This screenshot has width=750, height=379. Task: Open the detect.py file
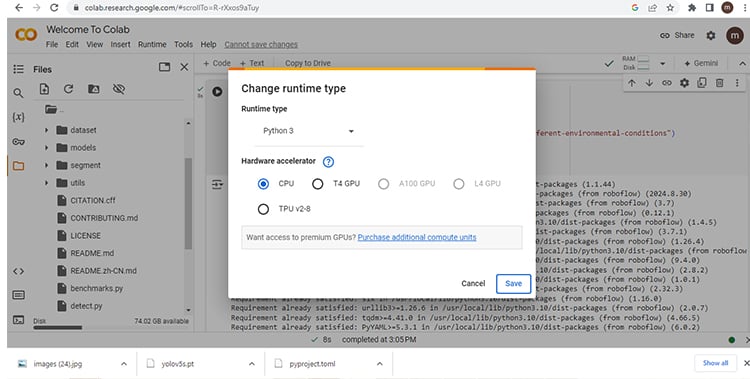coord(86,306)
